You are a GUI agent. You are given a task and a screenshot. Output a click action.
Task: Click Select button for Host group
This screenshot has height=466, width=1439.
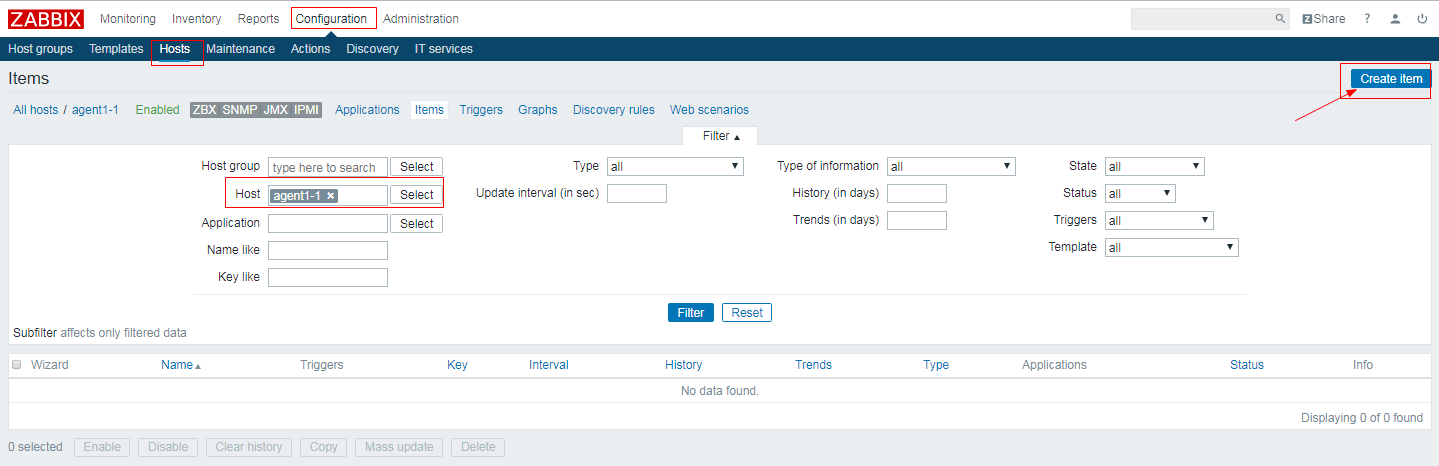pos(416,167)
